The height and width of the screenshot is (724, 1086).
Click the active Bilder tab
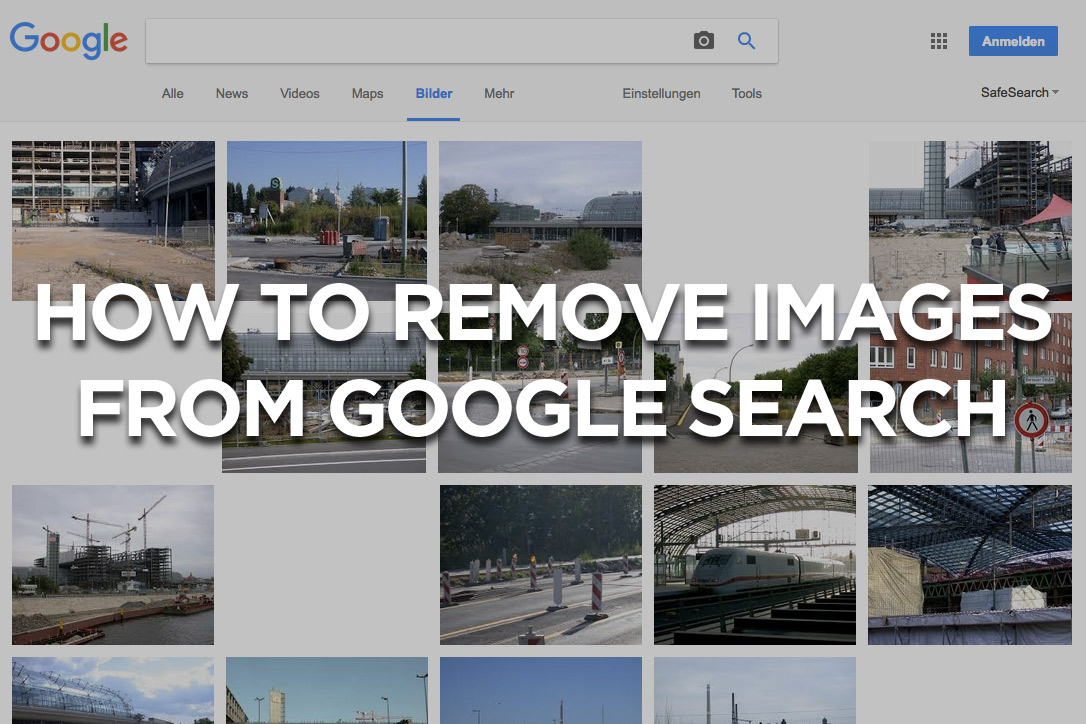click(433, 93)
